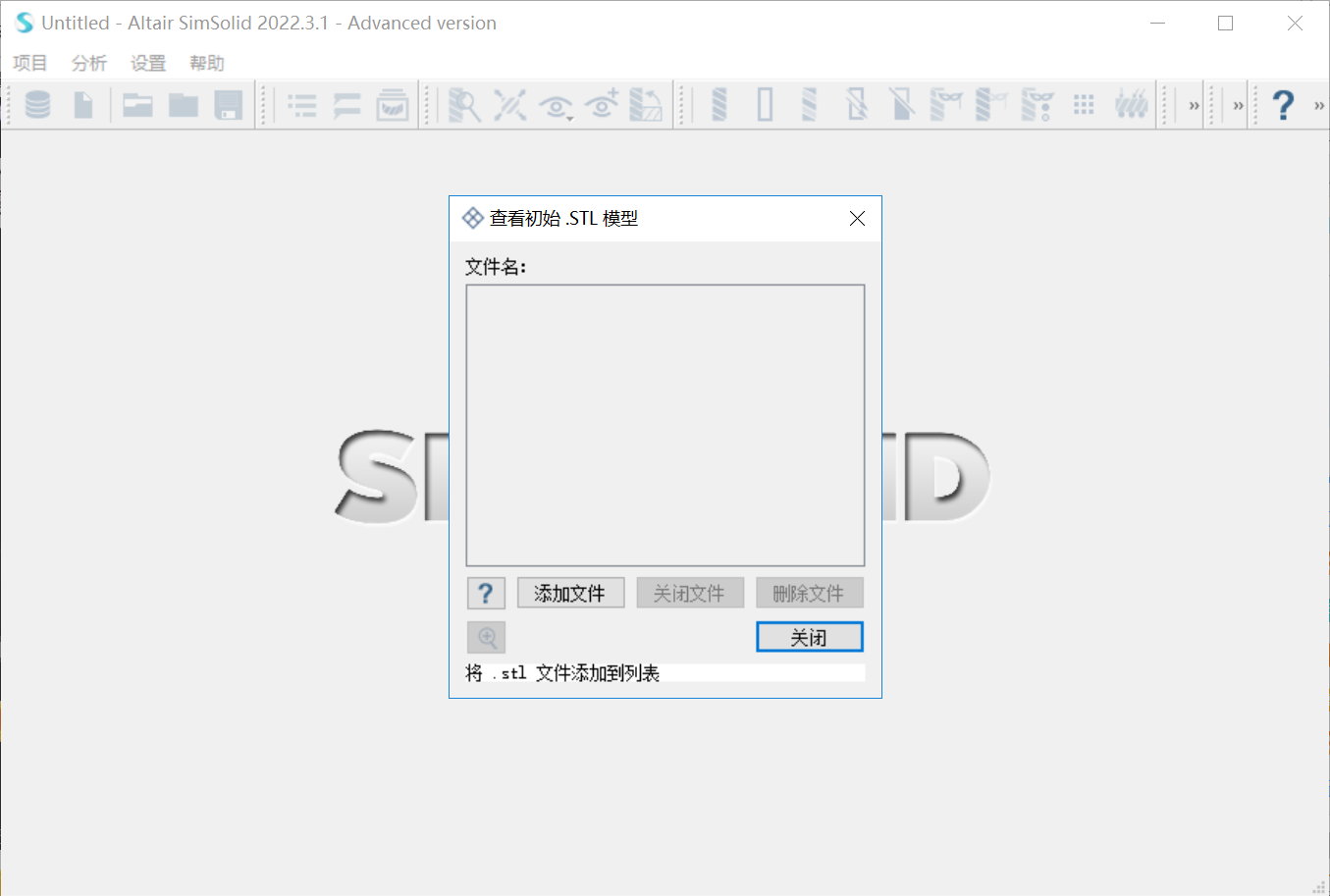The width and height of the screenshot is (1330, 896).
Task: Click the small question mark dialog help button
Action: pos(486,593)
